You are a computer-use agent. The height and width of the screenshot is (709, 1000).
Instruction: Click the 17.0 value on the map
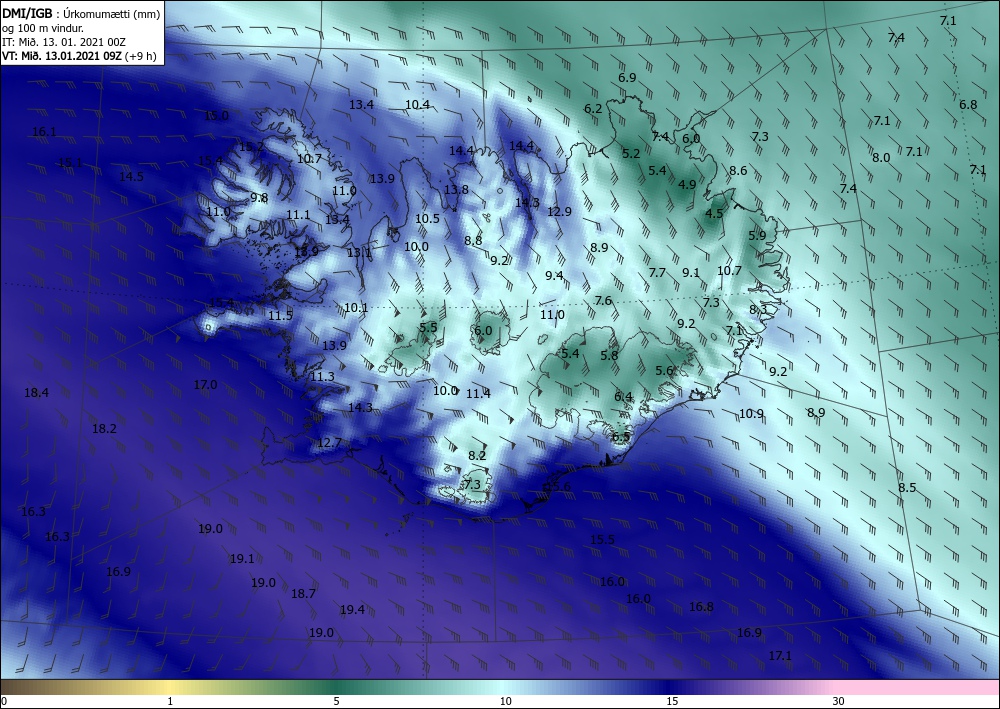[205, 384]
